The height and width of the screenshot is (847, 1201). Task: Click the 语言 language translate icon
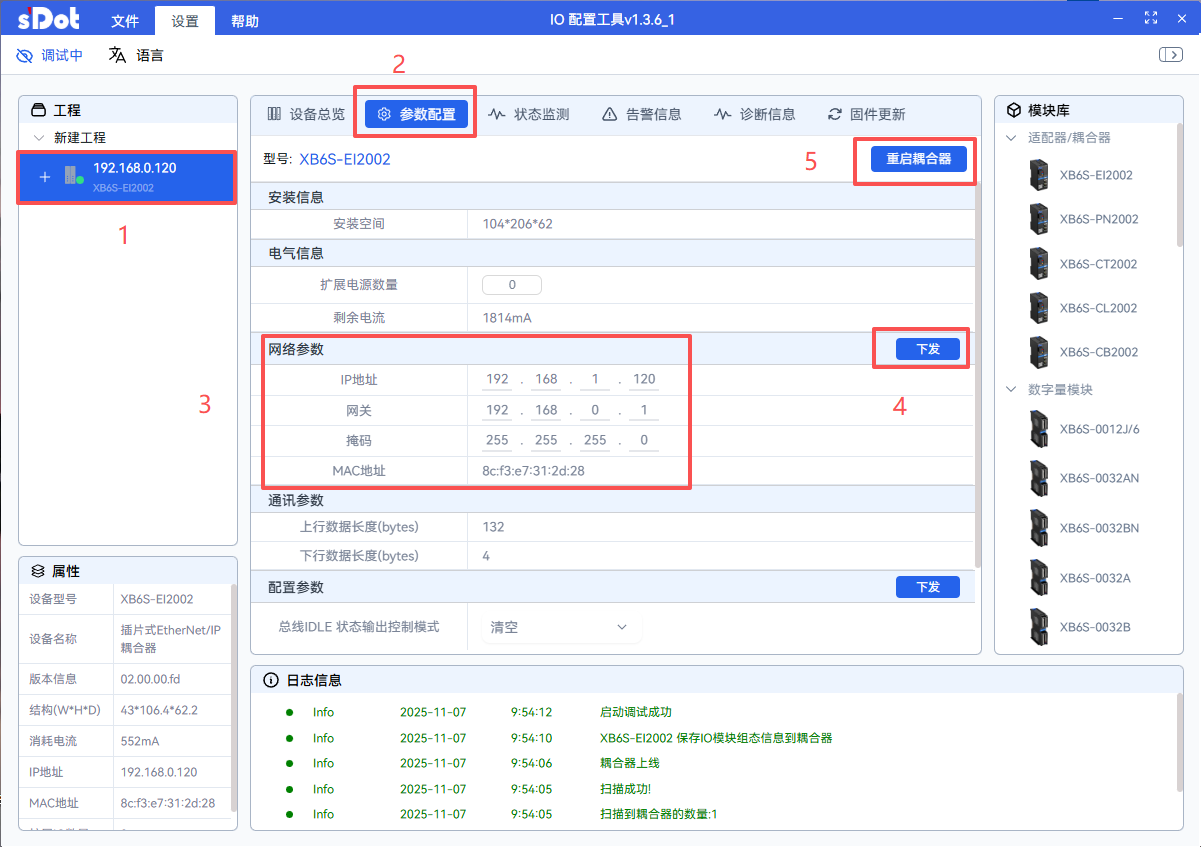coord(118,55)
